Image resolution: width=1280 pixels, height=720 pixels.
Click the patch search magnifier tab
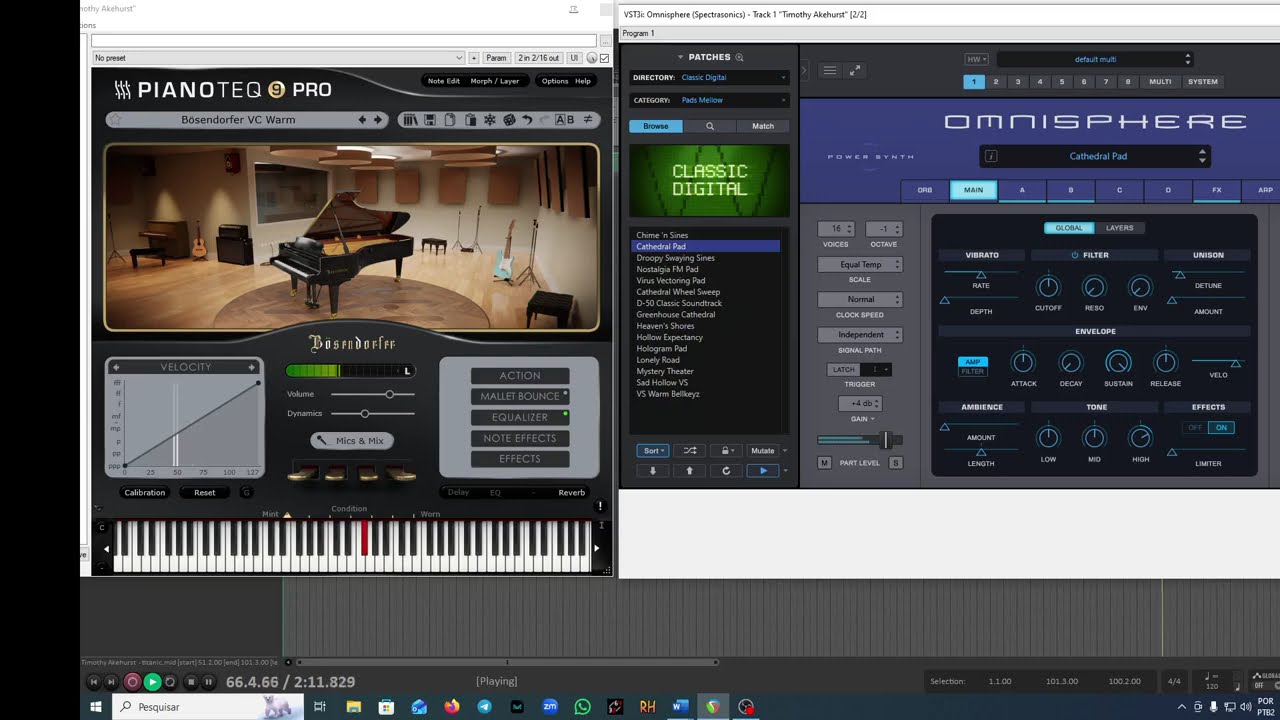coord(710,126)
